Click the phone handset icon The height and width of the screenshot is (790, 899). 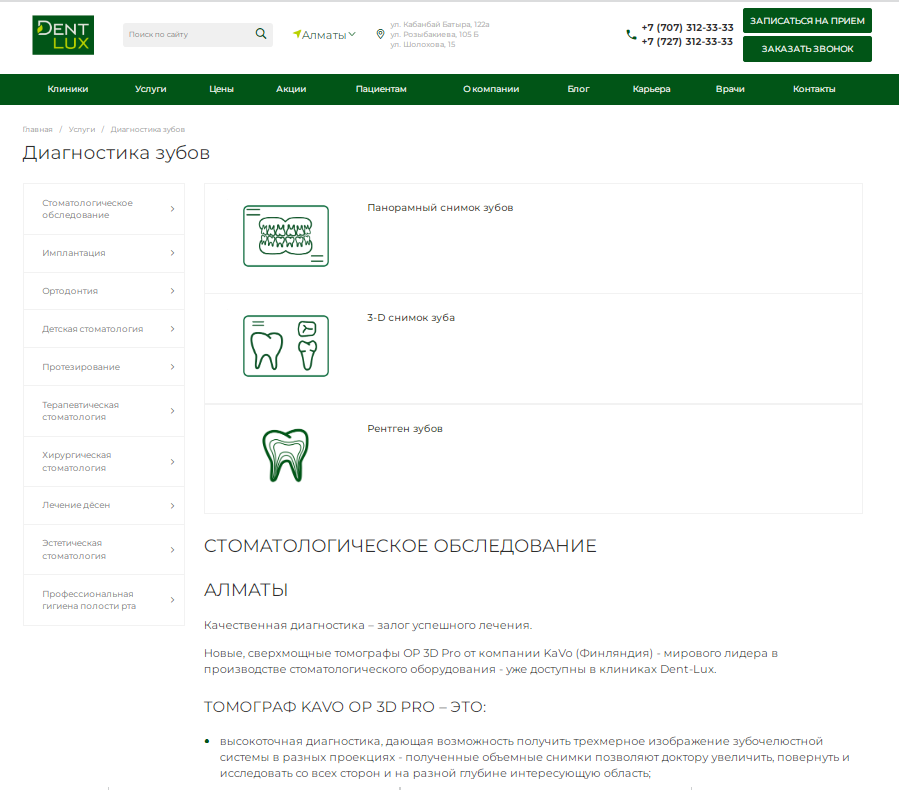[x=631, y=34]
